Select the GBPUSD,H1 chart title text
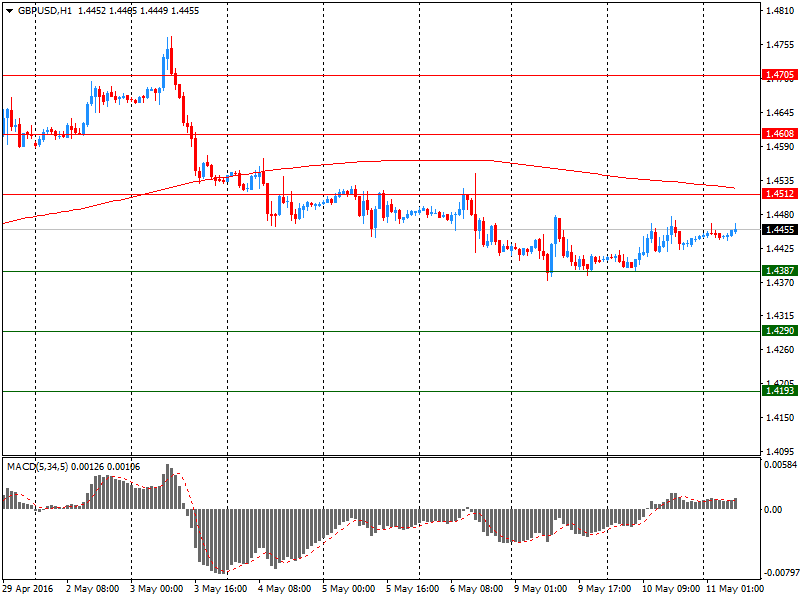The image size is (800, 600). coord(45,11)
